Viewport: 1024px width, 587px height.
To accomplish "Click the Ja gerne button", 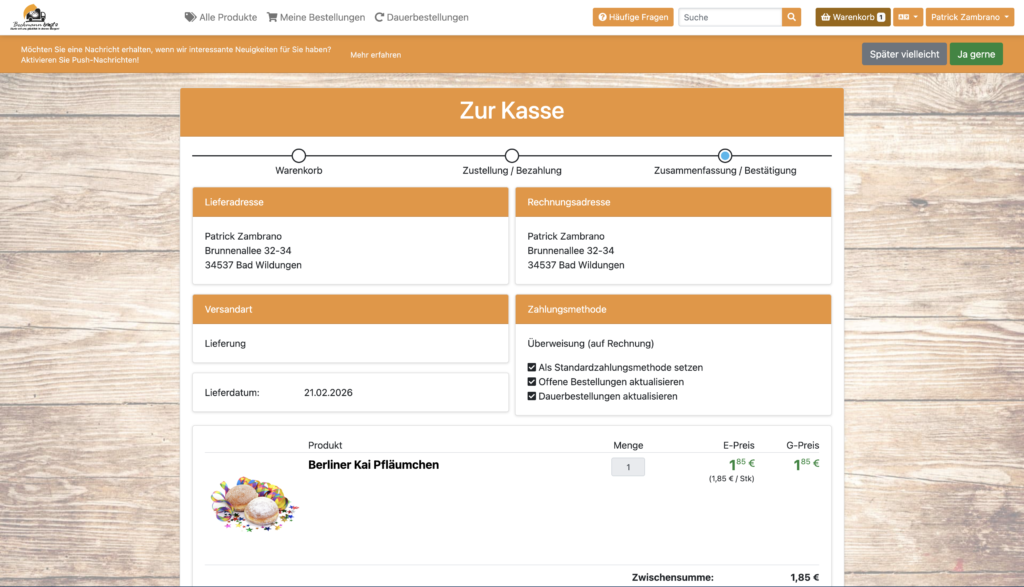I will 976,54.
